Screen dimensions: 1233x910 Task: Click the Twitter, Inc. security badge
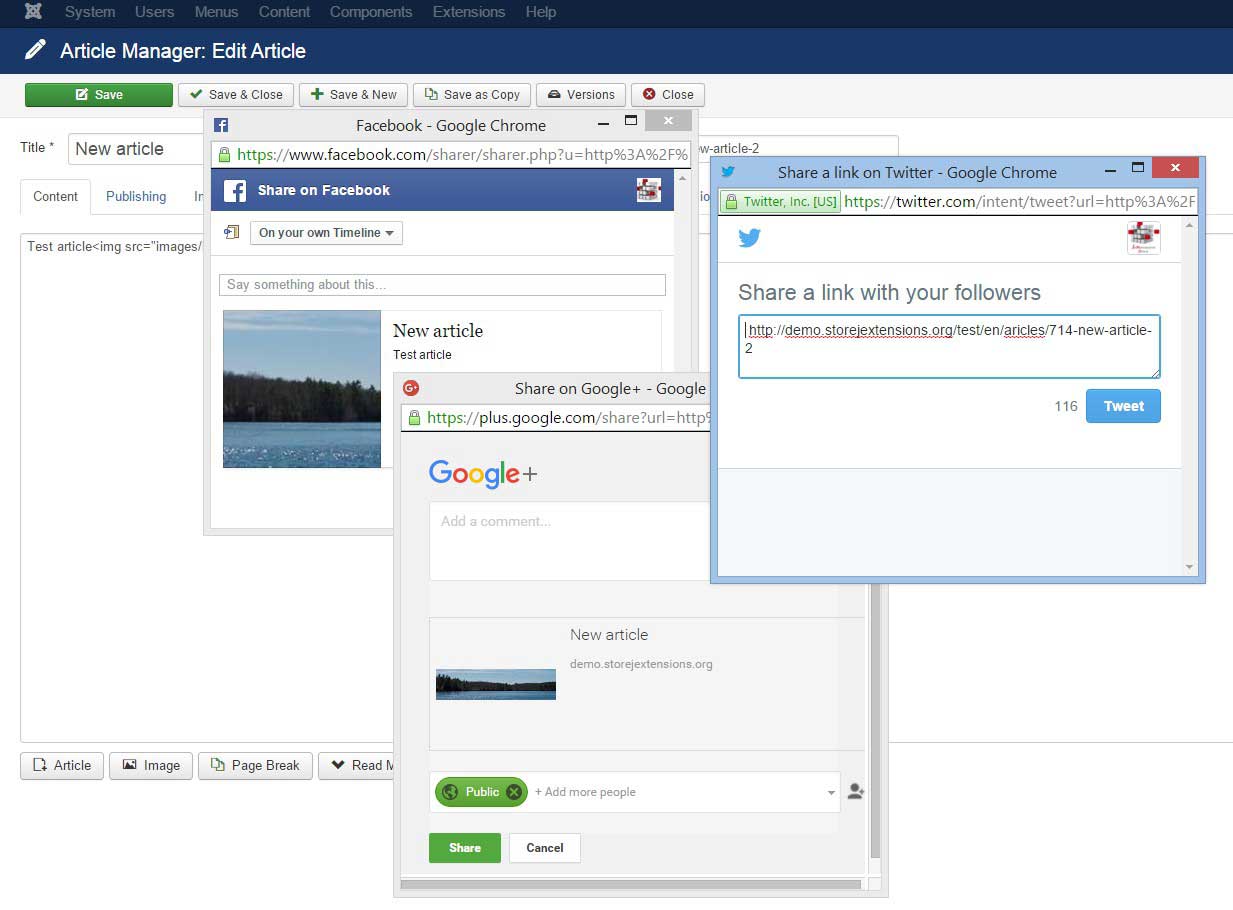[781, 202]
